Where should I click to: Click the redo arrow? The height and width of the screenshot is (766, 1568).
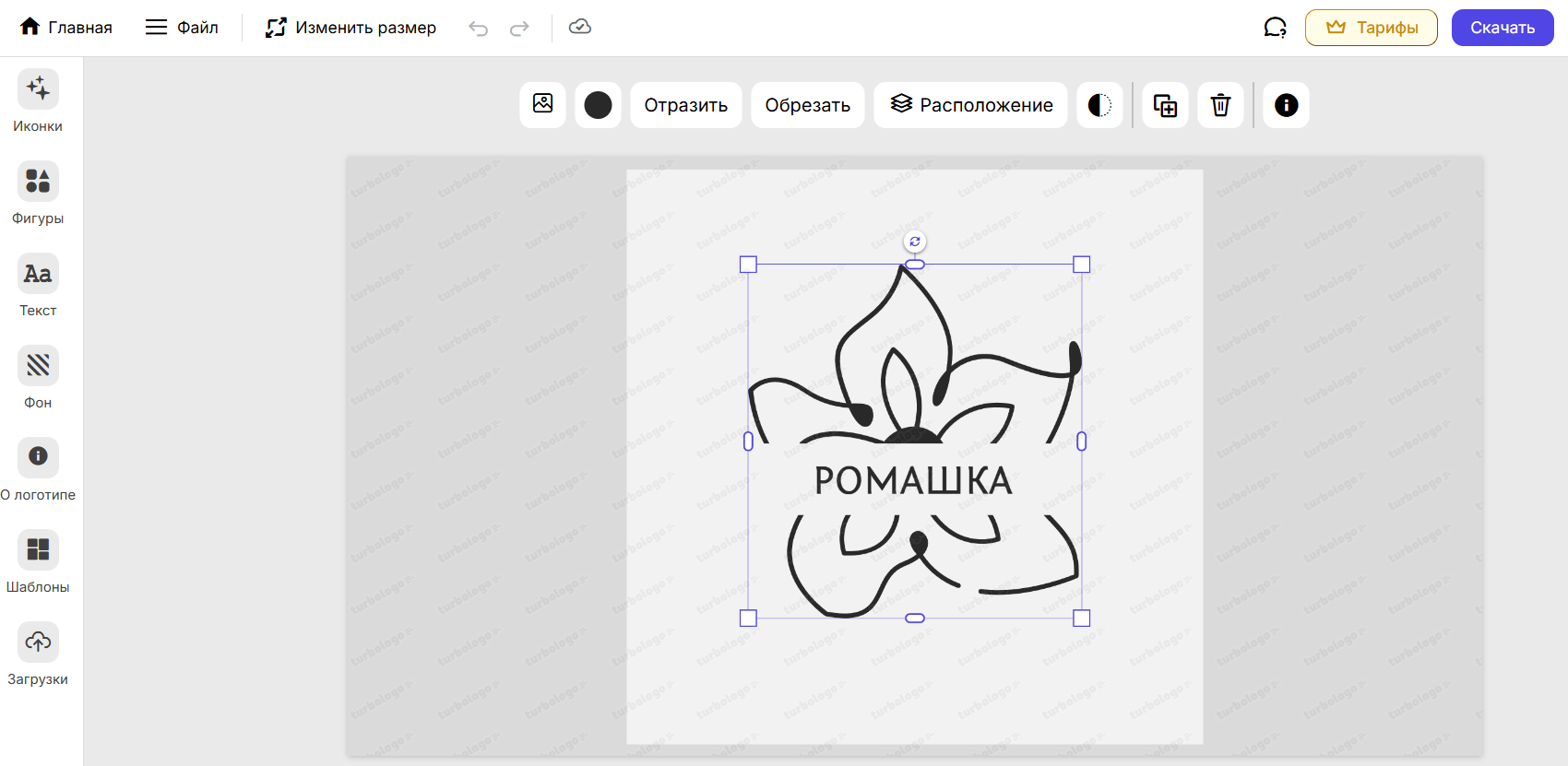[x=519, y=28]
